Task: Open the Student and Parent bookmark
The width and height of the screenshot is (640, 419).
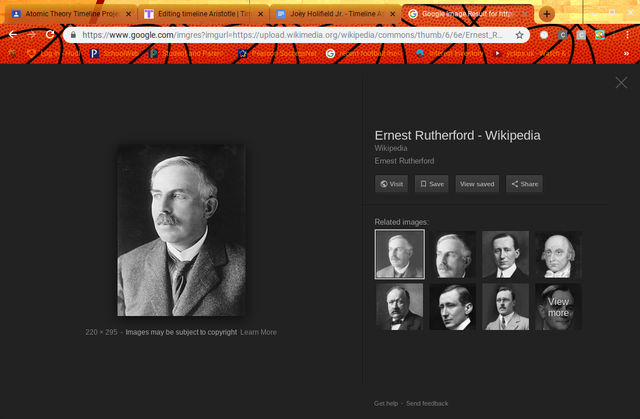Action: (x=187, y=53)
